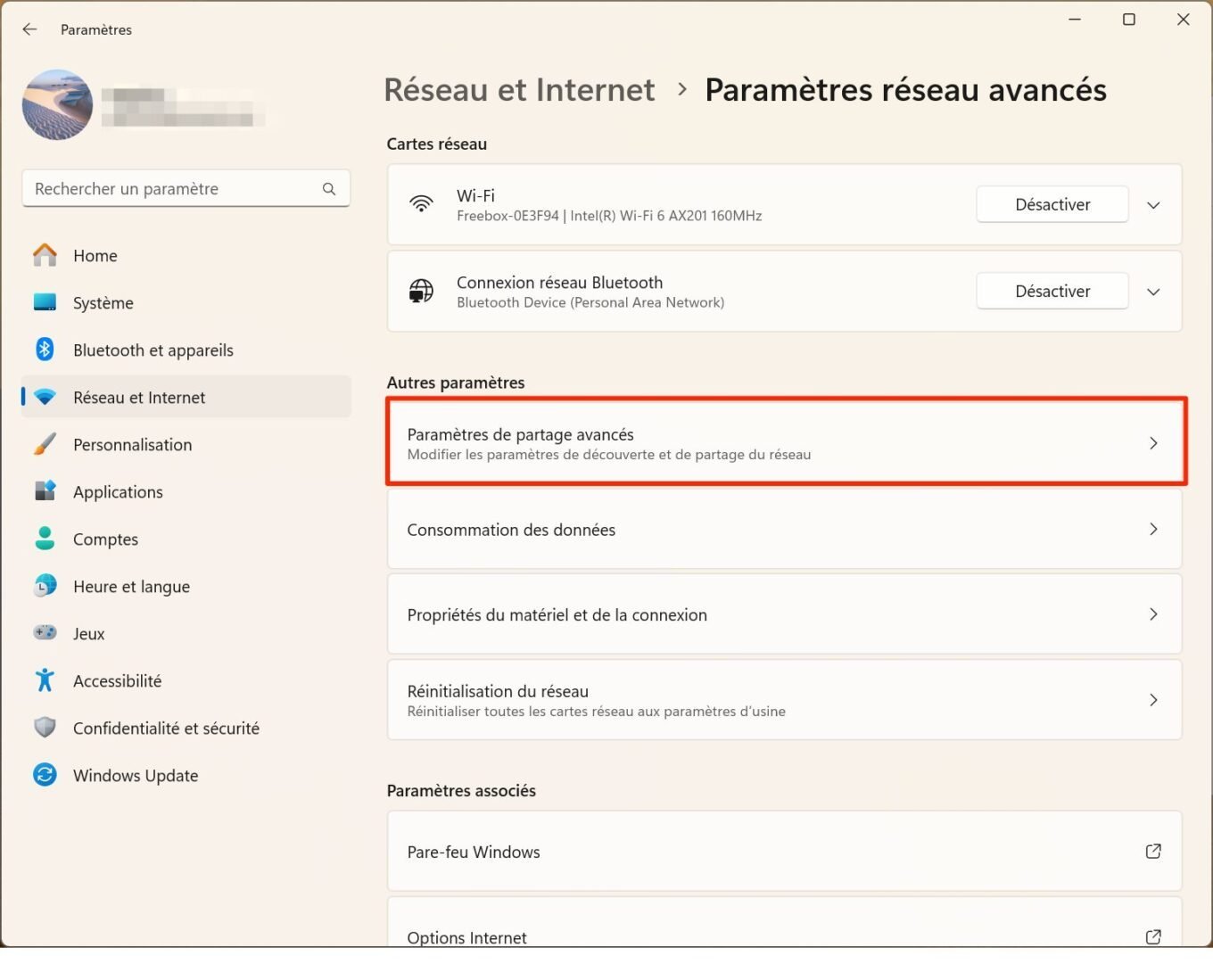Click the search magnifier icon

pos(329,189)
